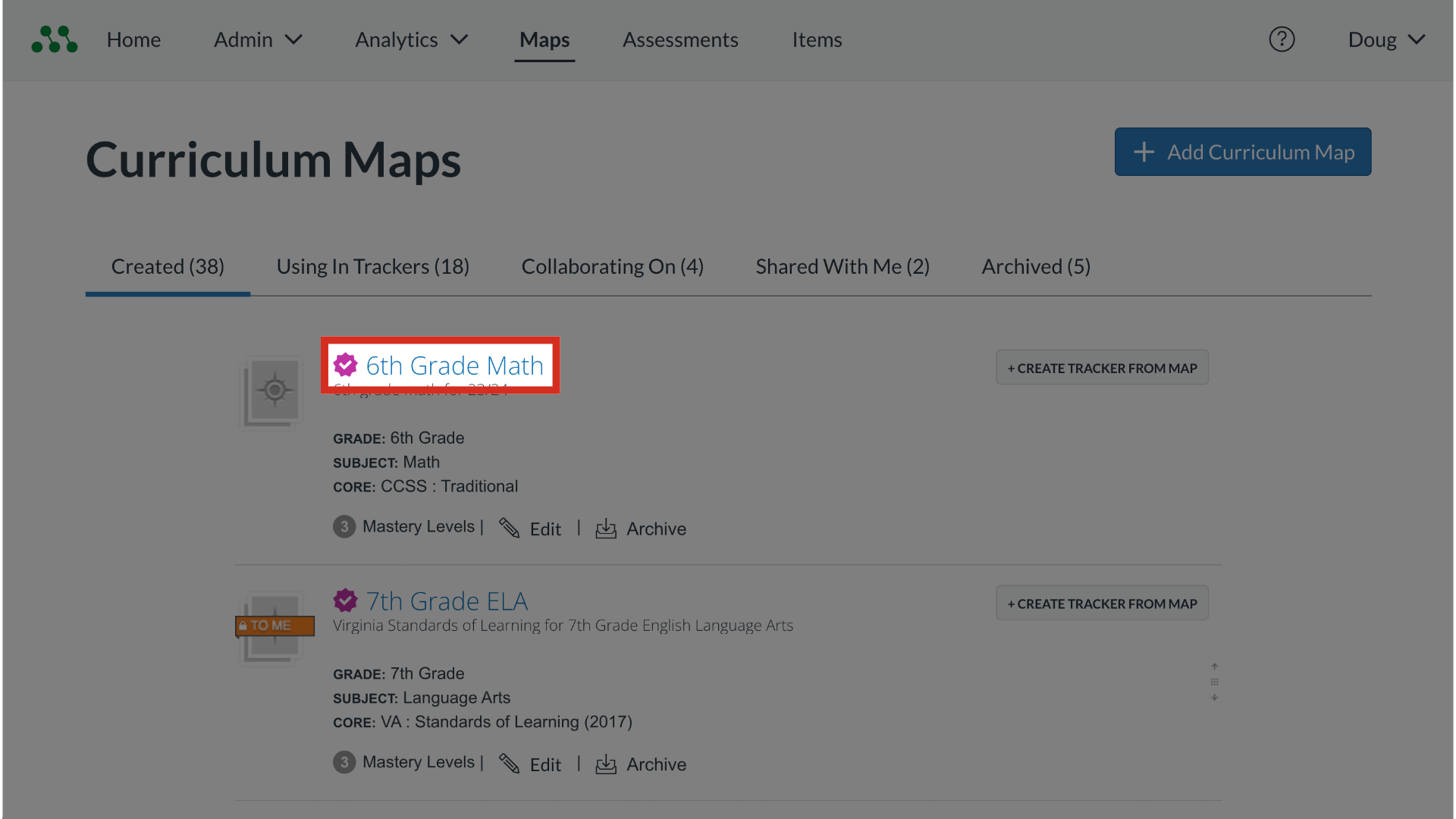The height and width of the screenshot is (819, 1456).
Task: Move 7th Grade ELA down with the arrow
Action: click(x=1214, y=698)
